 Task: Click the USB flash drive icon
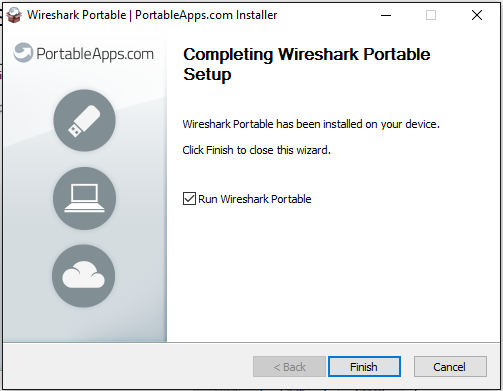84,120
